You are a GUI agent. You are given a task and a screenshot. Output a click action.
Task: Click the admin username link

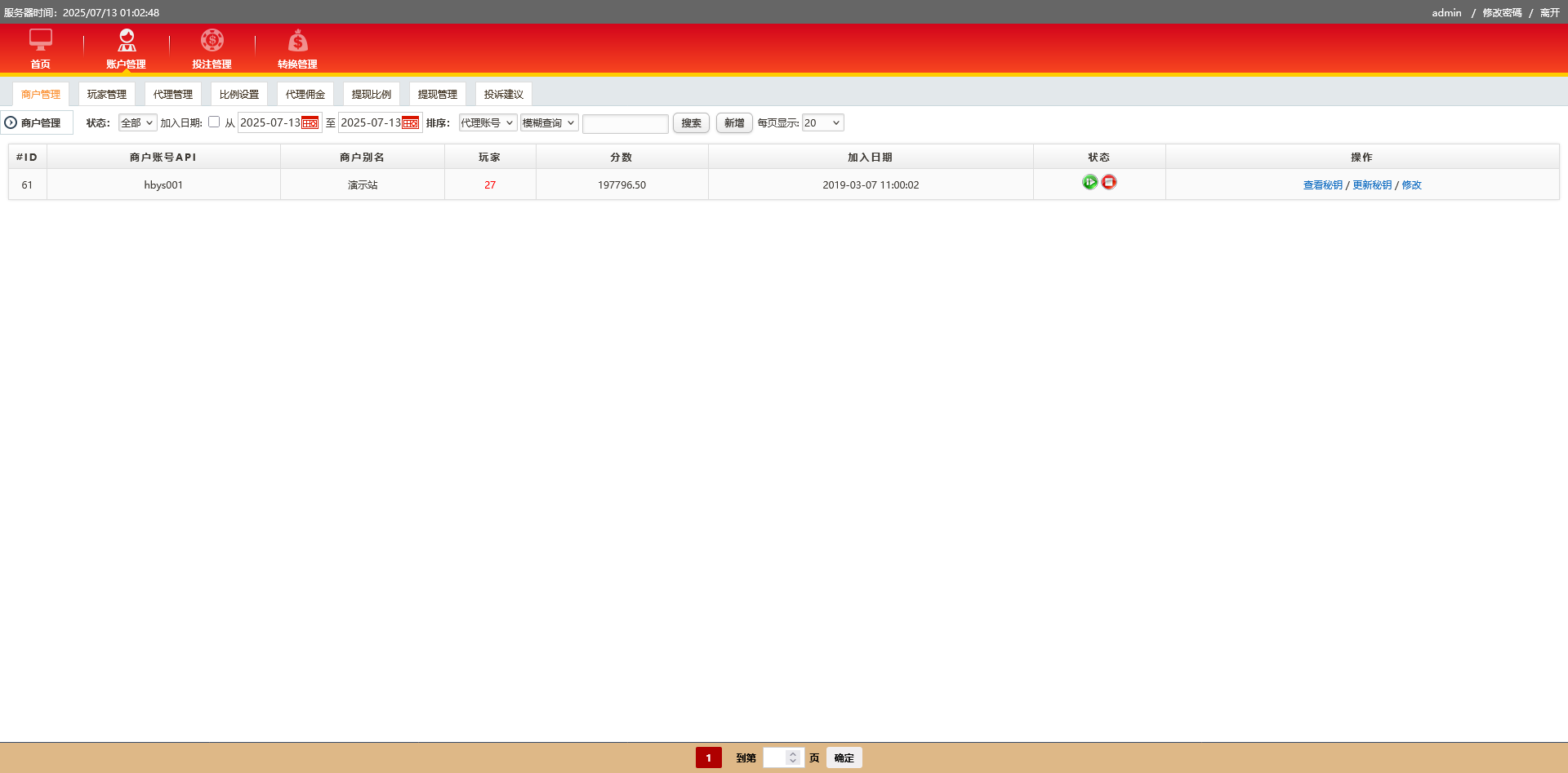(x=1446, y=12)
